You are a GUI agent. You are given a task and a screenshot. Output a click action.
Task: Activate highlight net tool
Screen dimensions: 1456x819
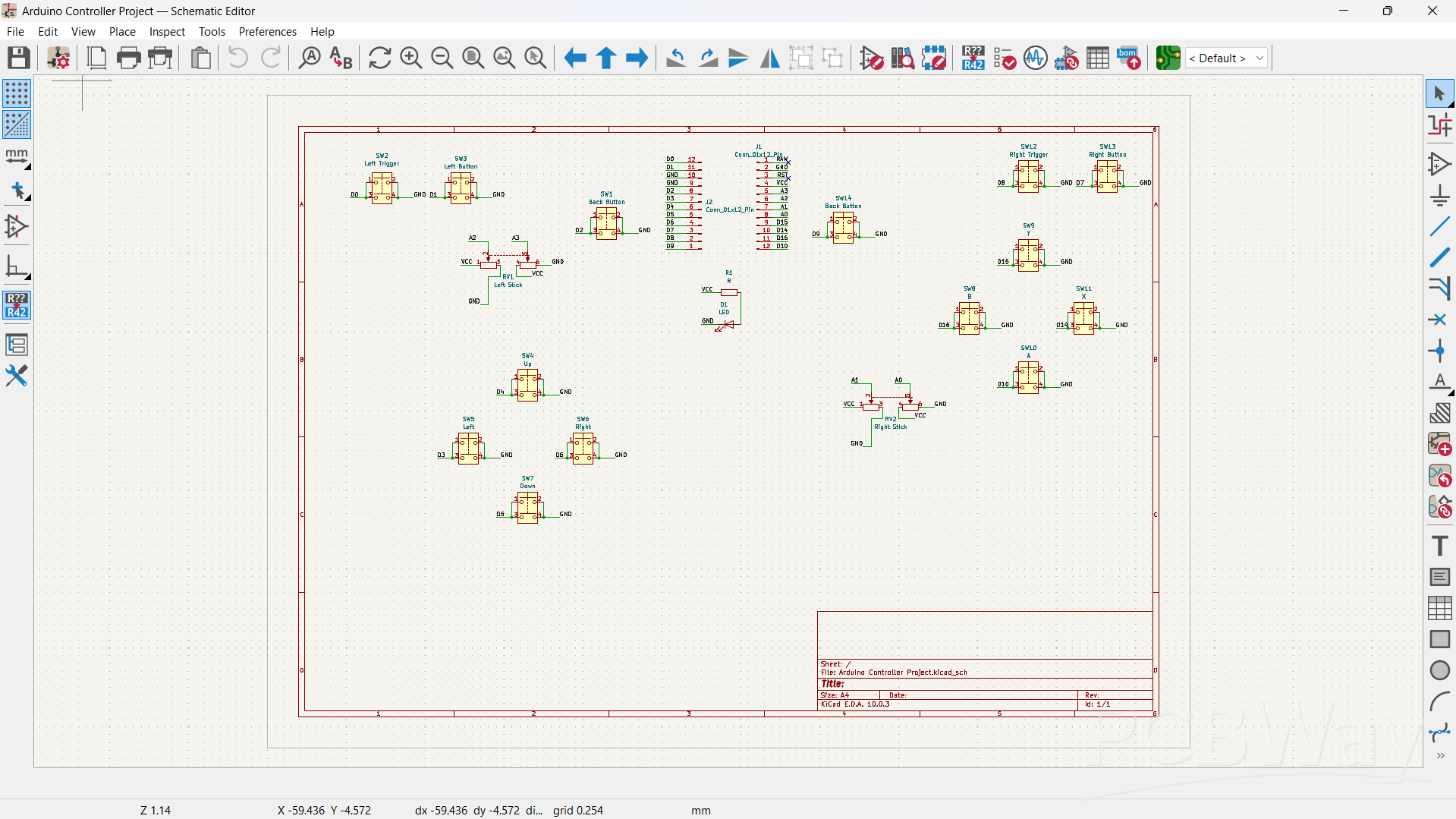click(x=1439, y=125)
